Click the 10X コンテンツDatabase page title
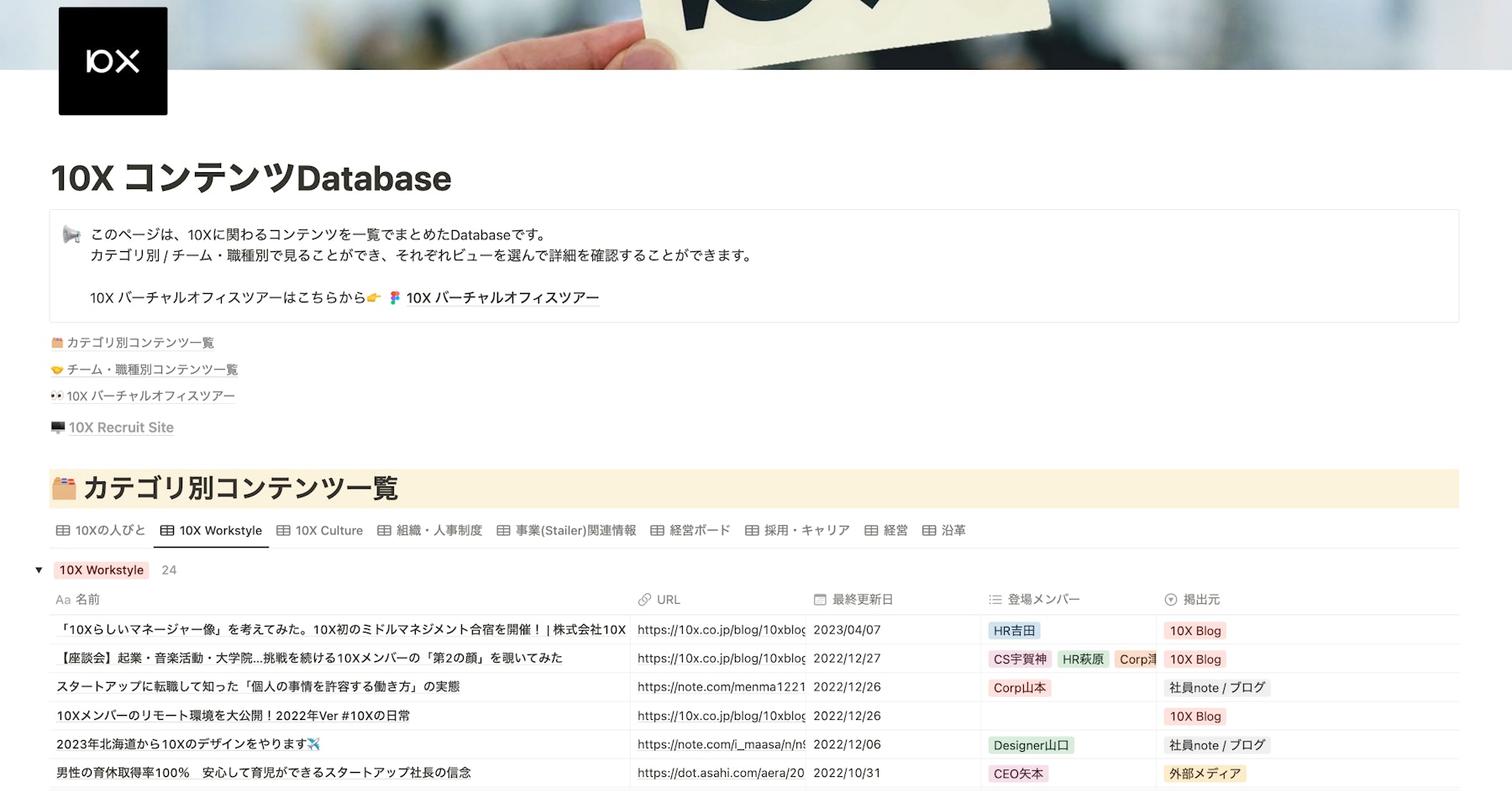Screen dimensions: 1512x798 pos(251,179)
